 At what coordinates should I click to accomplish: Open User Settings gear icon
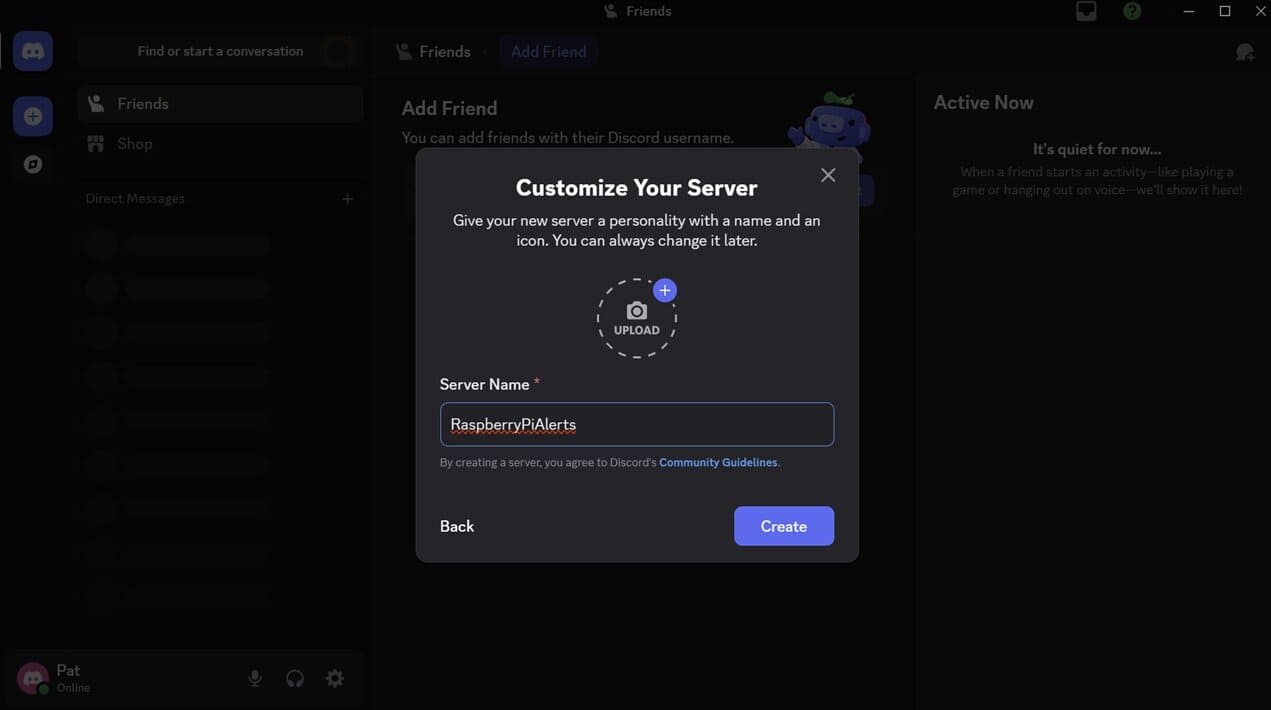click(x=335, y=678)
